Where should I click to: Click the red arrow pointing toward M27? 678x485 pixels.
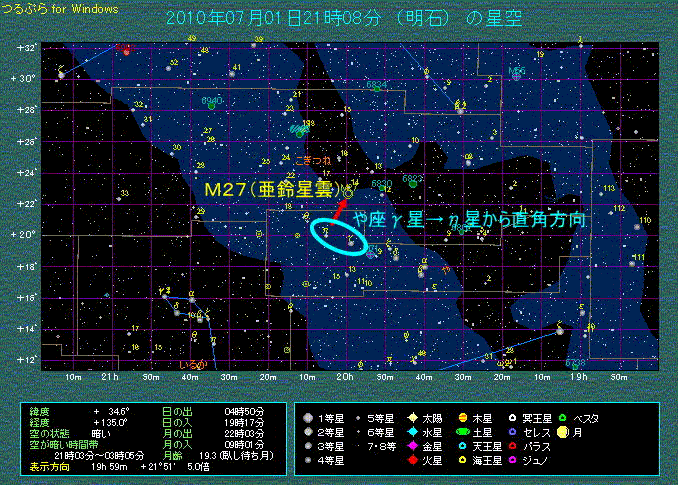[x=342, y=208]
